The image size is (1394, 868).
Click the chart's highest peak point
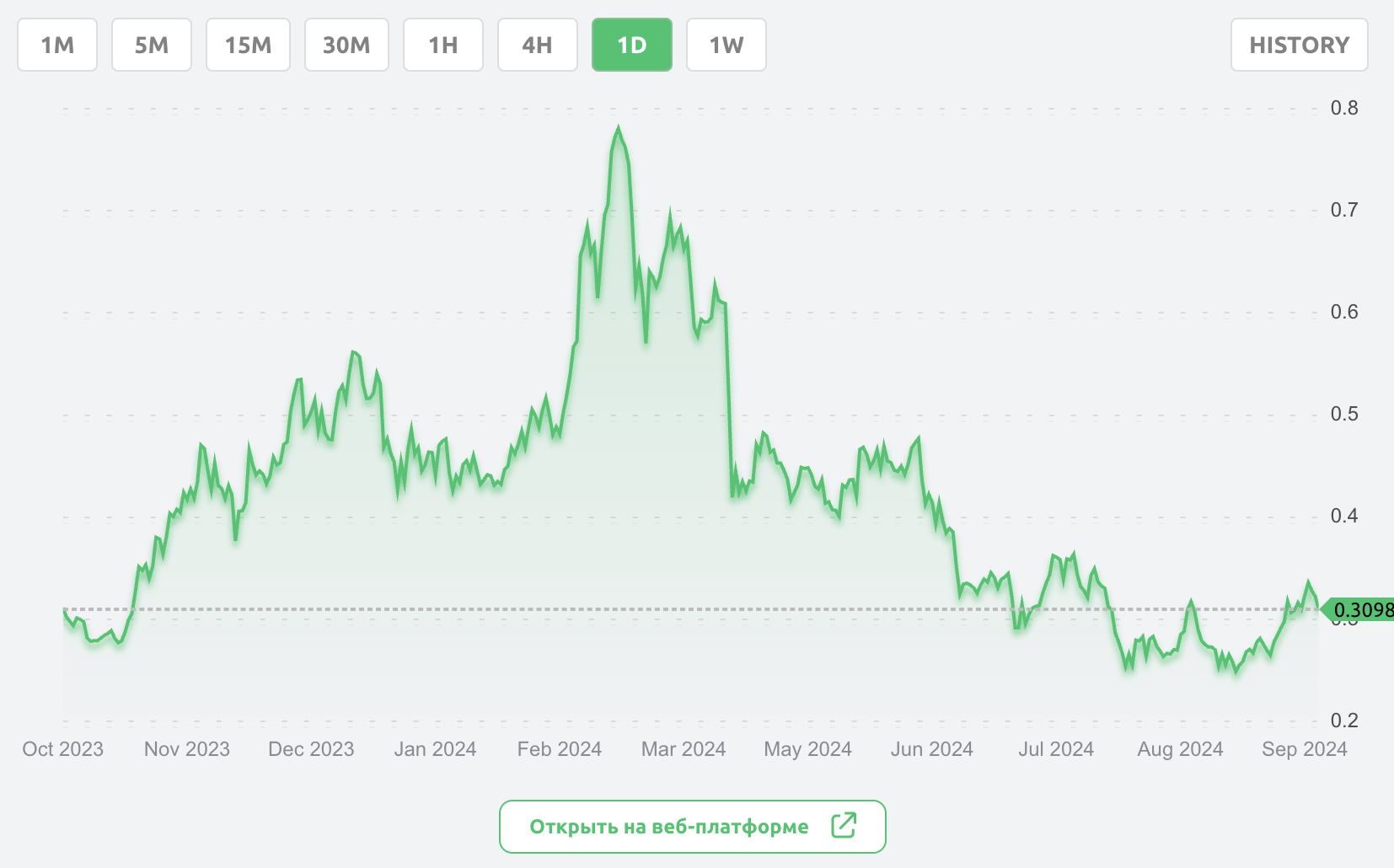(x=619, y=129)
